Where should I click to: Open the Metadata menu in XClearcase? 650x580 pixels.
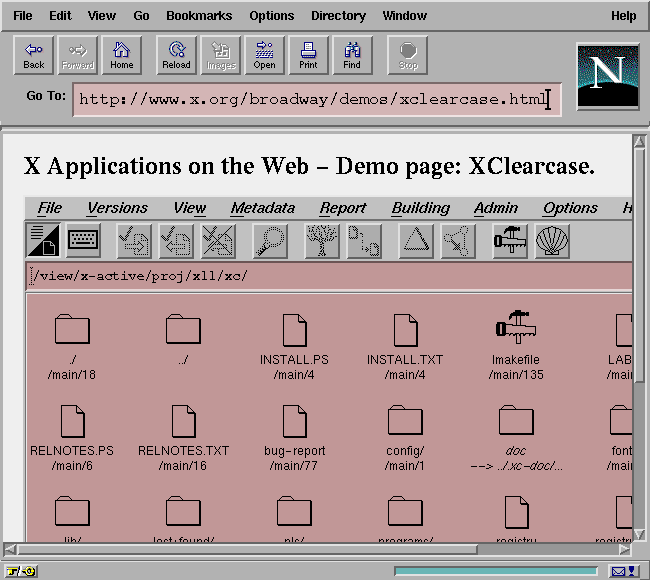tap(262, 208)
